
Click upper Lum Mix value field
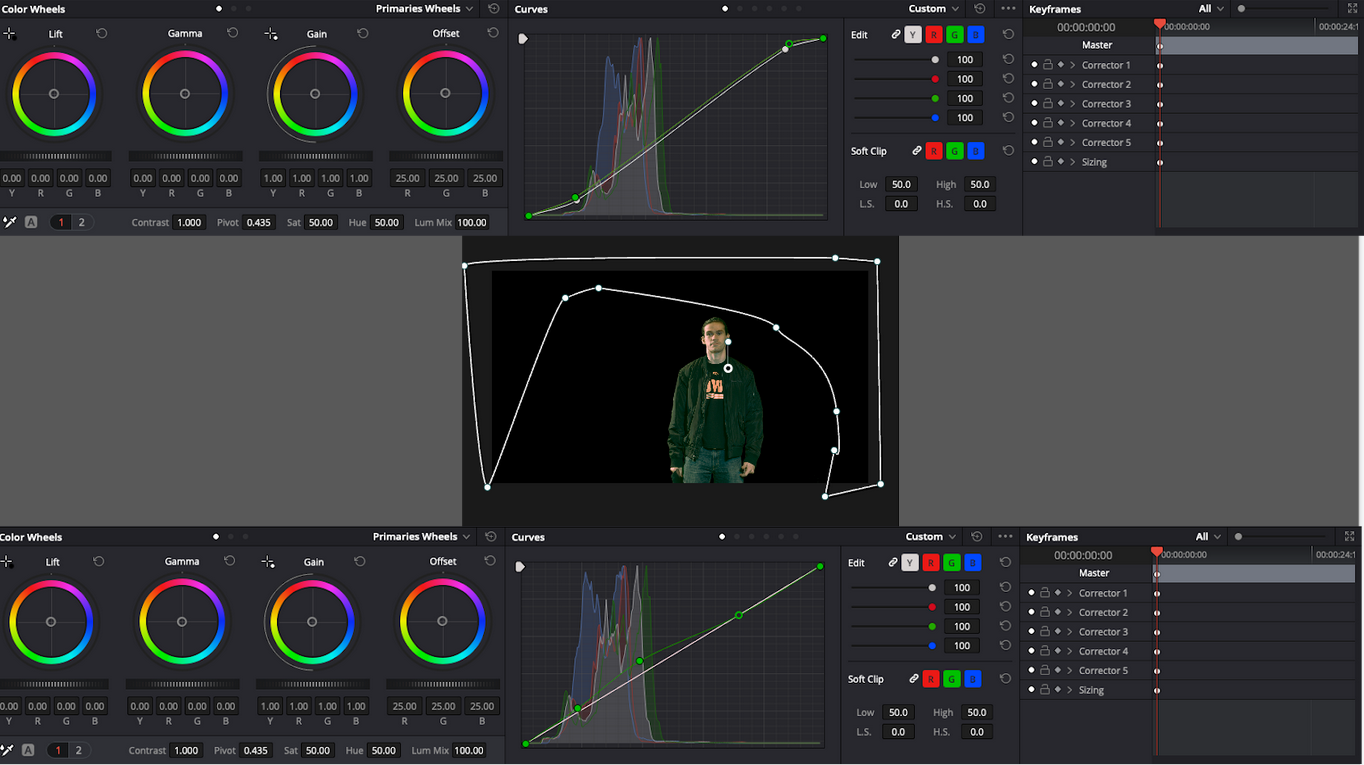tap(471, 222)
